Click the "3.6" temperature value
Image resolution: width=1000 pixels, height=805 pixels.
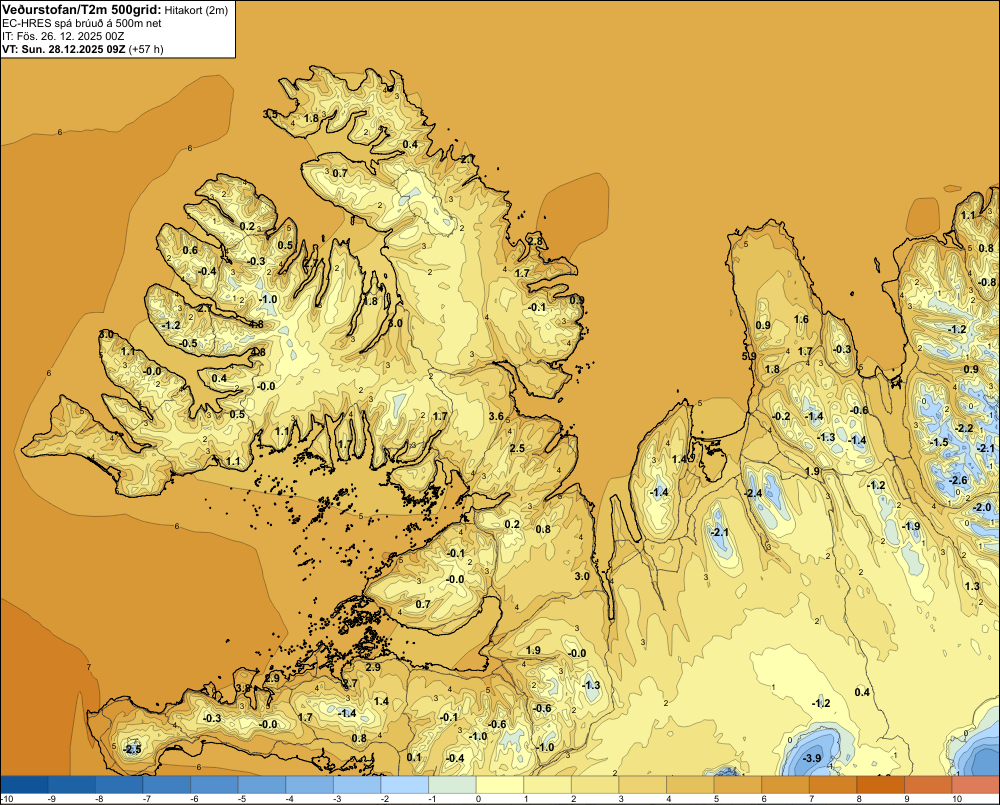pyautogui.click(x=496, y=417)
